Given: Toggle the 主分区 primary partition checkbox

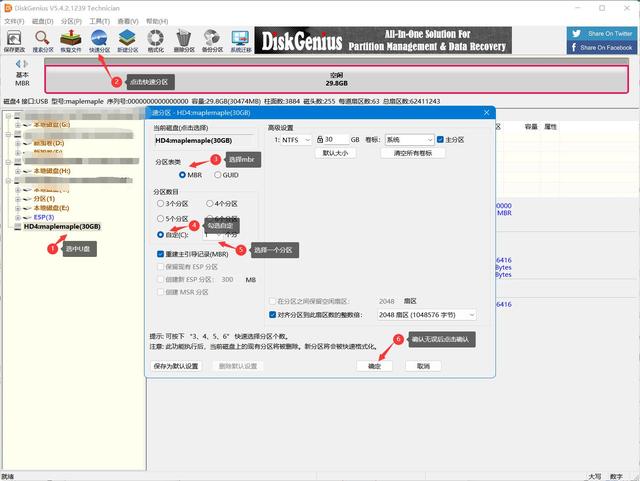Looking at the screenshot, I should click(x=440, y=140).
